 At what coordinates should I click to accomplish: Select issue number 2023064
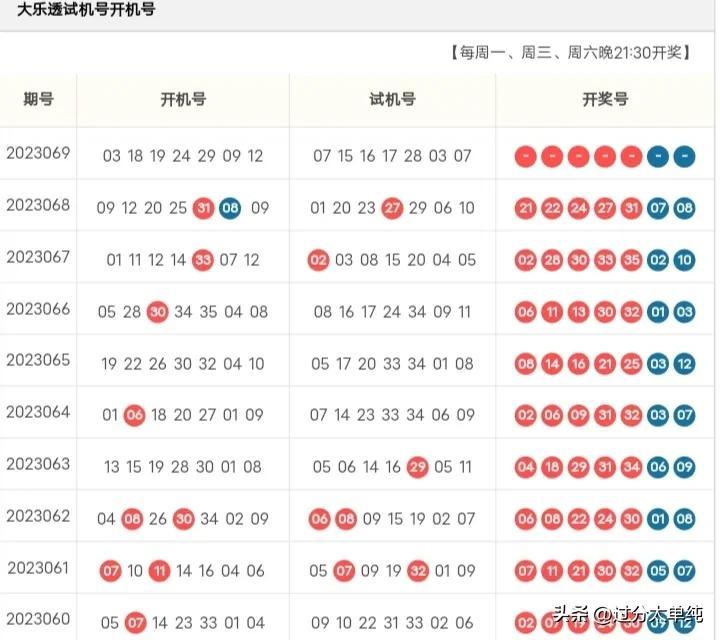[x=38, y=412]
